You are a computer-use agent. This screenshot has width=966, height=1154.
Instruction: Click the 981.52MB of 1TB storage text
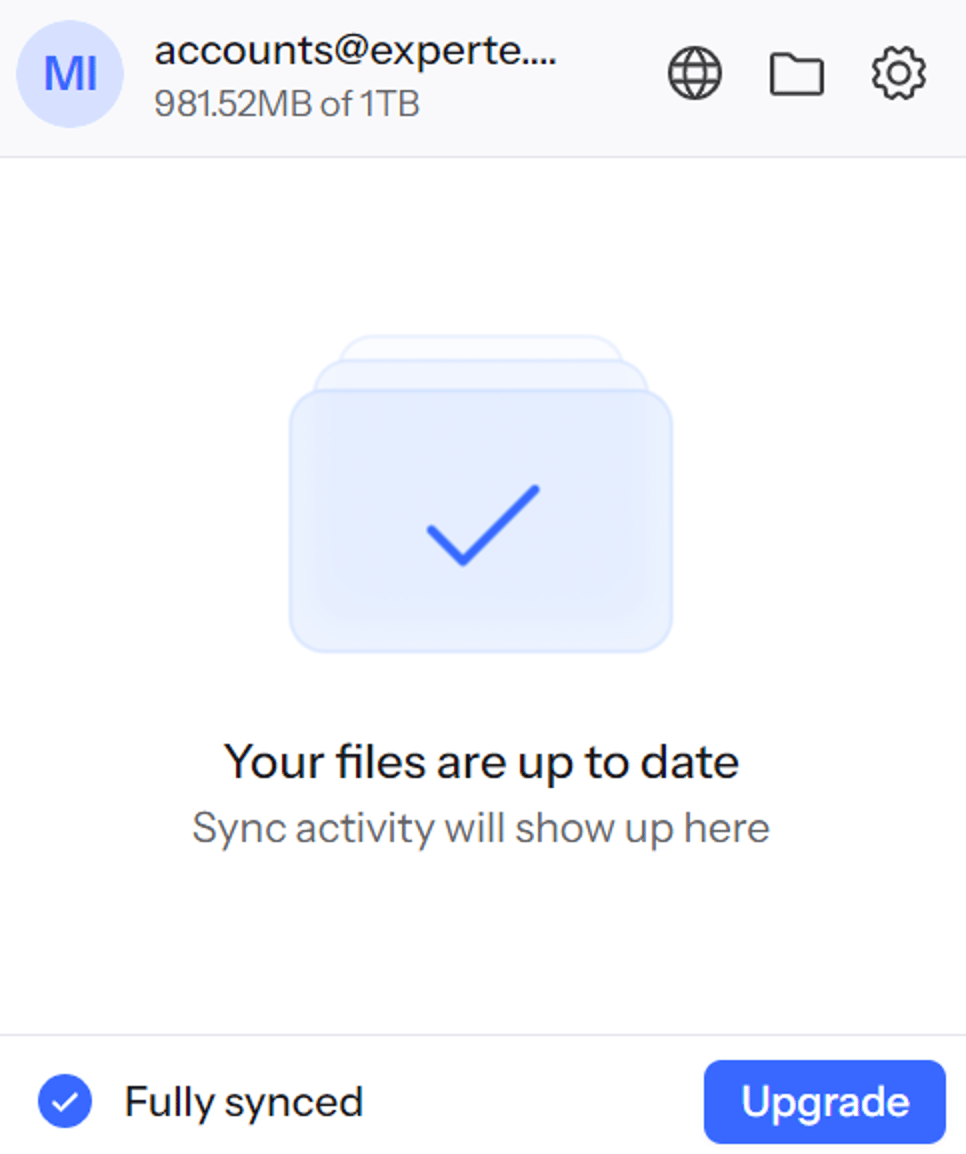[x=287, y=104]
